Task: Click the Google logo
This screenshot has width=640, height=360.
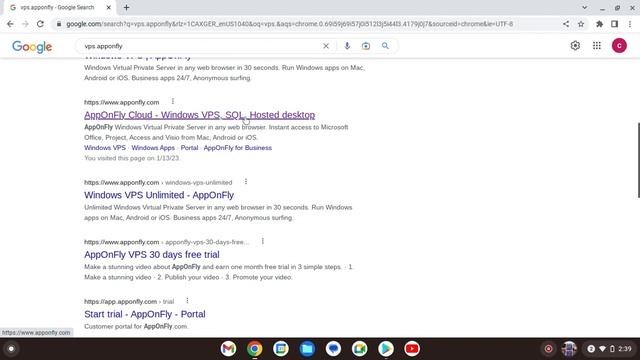Action: 32,47
